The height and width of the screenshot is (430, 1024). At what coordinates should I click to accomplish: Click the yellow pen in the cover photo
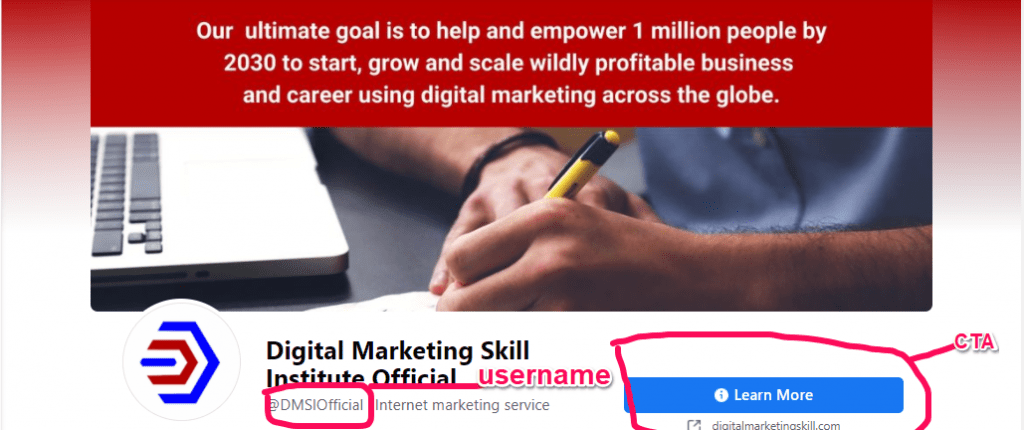[583, 164]
